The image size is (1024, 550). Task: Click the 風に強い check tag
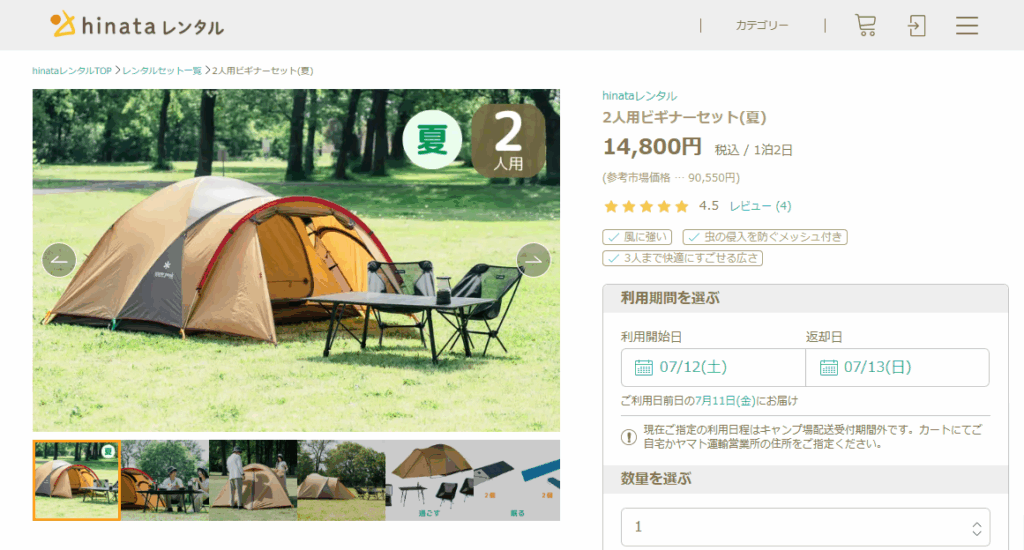(637, 237)
